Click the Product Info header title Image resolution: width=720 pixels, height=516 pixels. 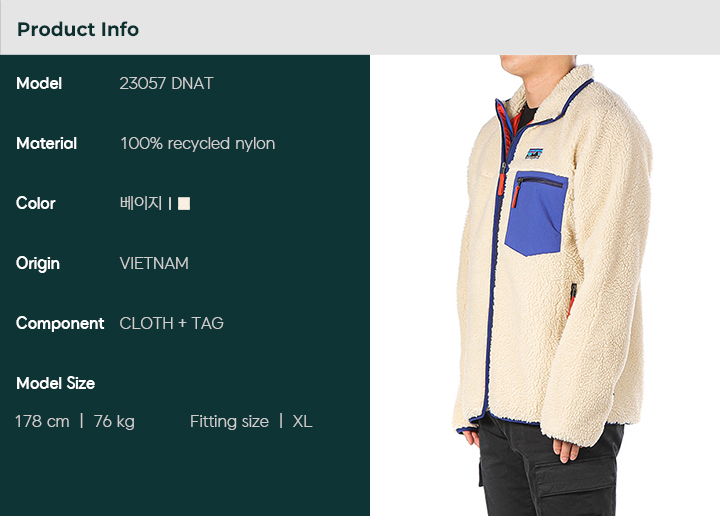point(78,29)
